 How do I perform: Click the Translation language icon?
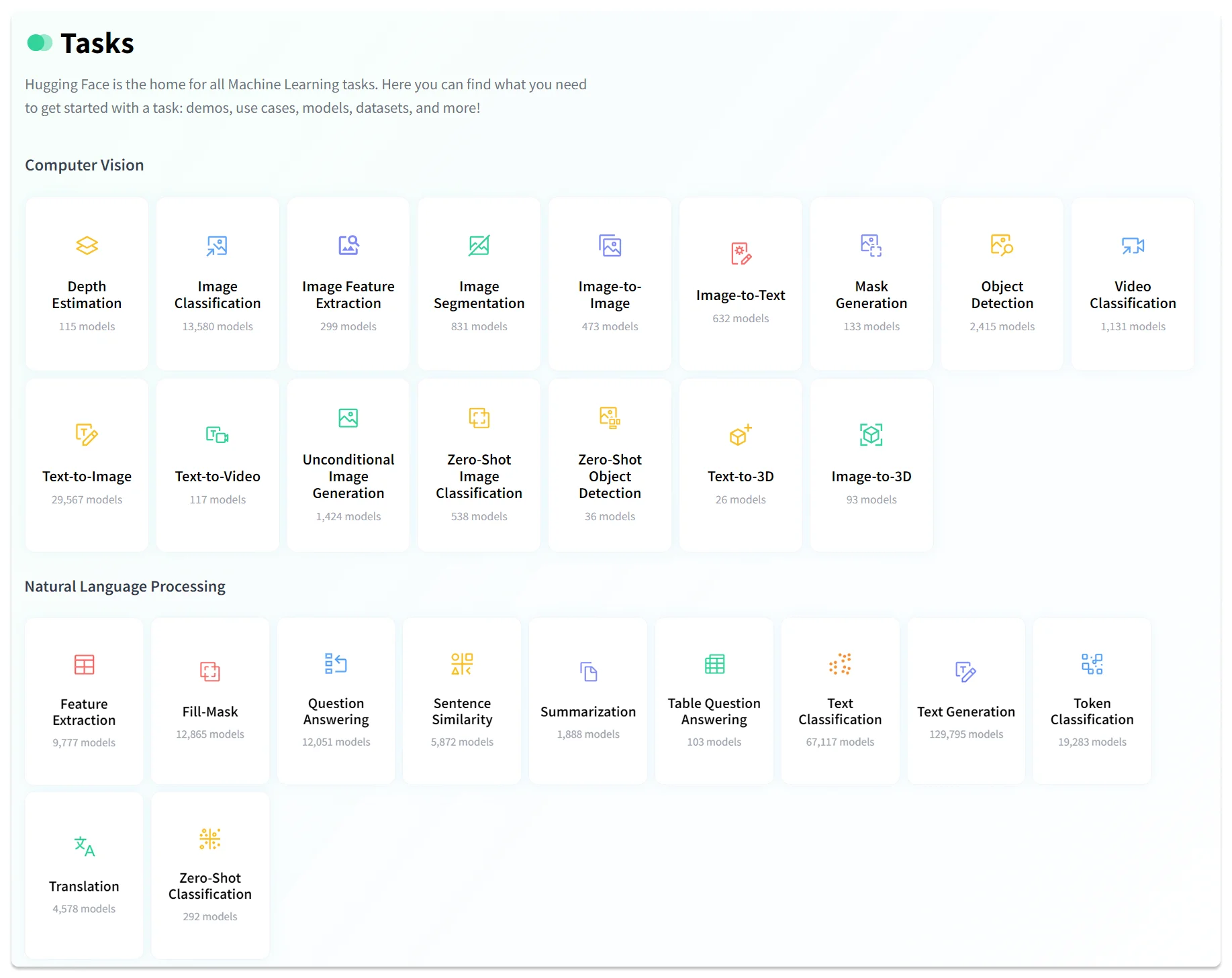[x=84, y=846]
